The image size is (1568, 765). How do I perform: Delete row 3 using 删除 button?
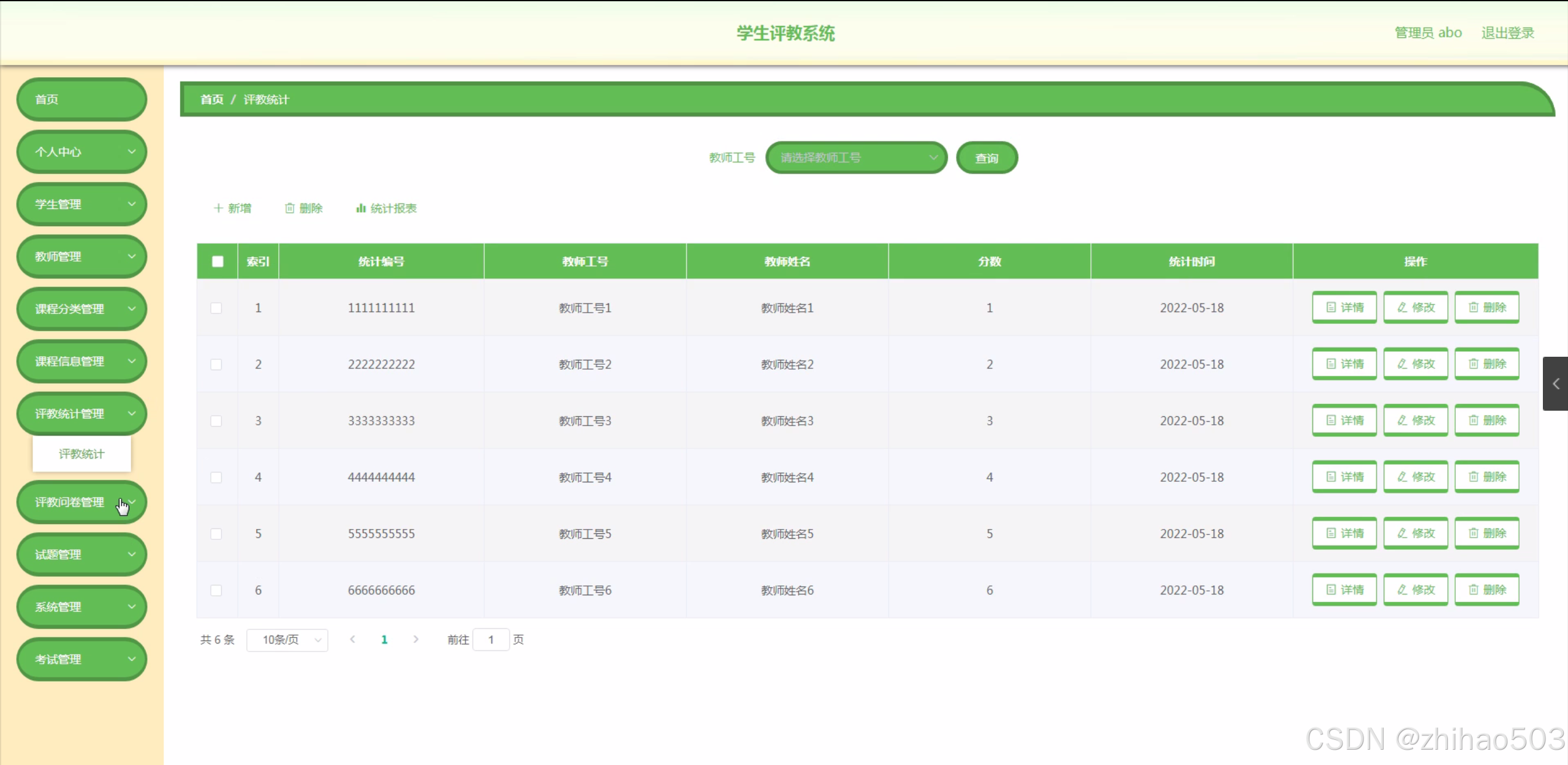1487,421
